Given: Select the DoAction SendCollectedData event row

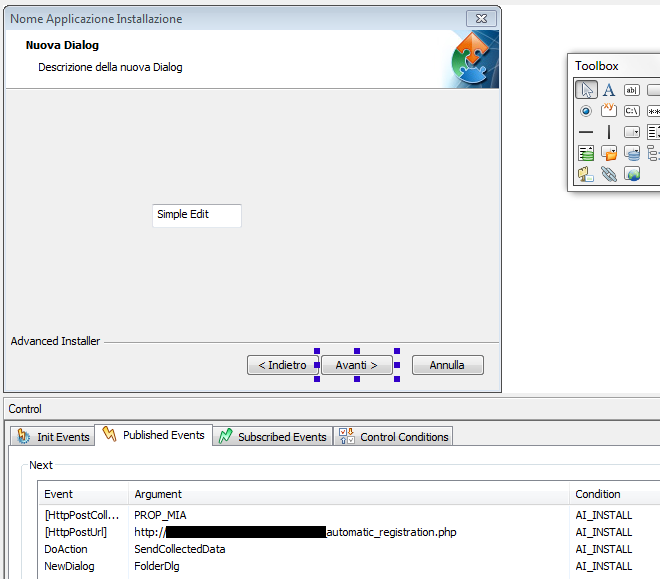Looking at the screenshot, I should [180, 549].
